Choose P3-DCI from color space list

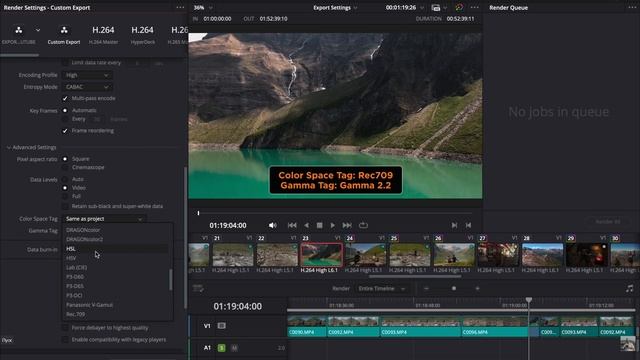pos(116,296)
